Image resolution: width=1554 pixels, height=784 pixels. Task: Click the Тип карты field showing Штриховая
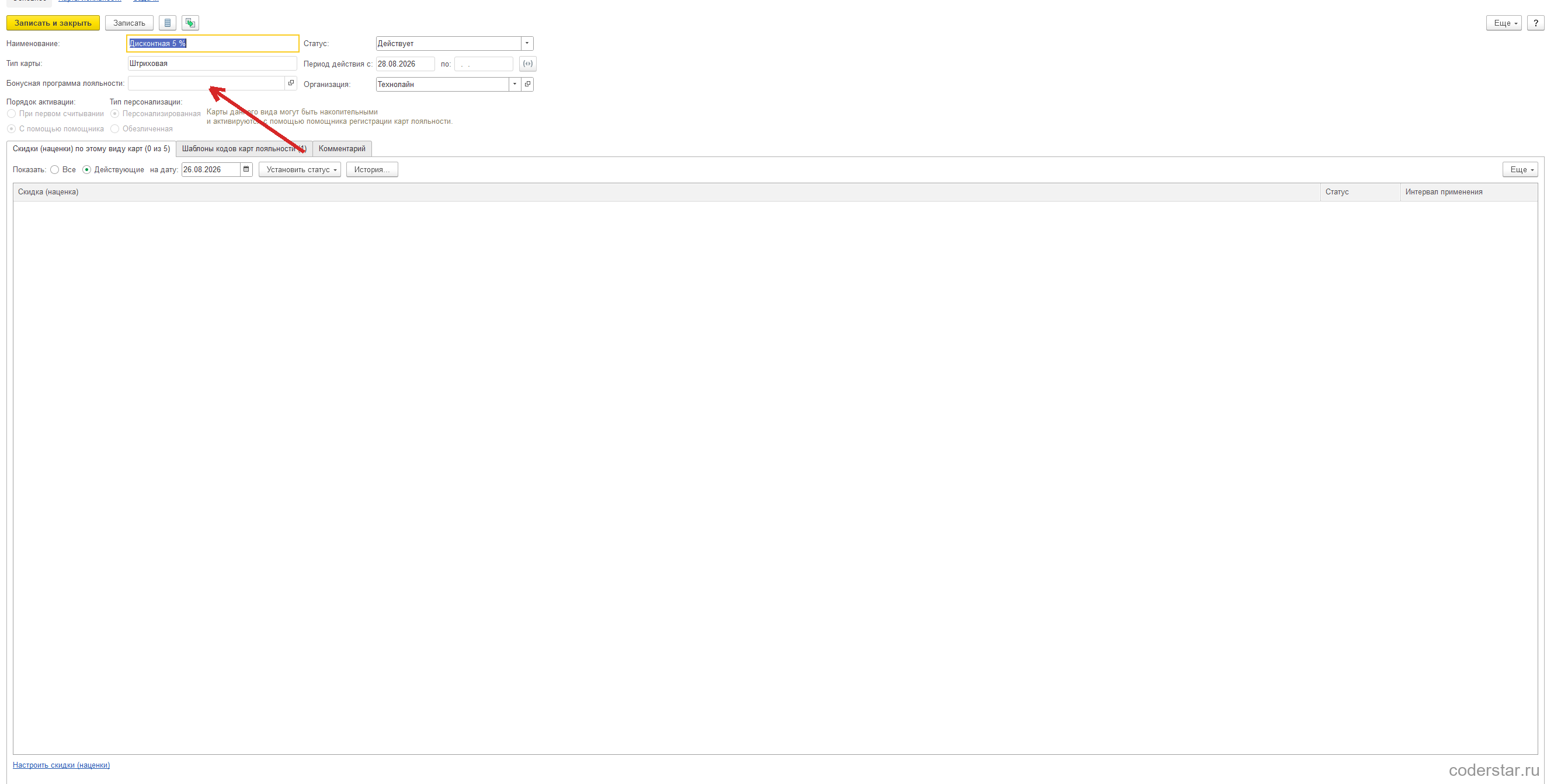(x=213, y=63)
